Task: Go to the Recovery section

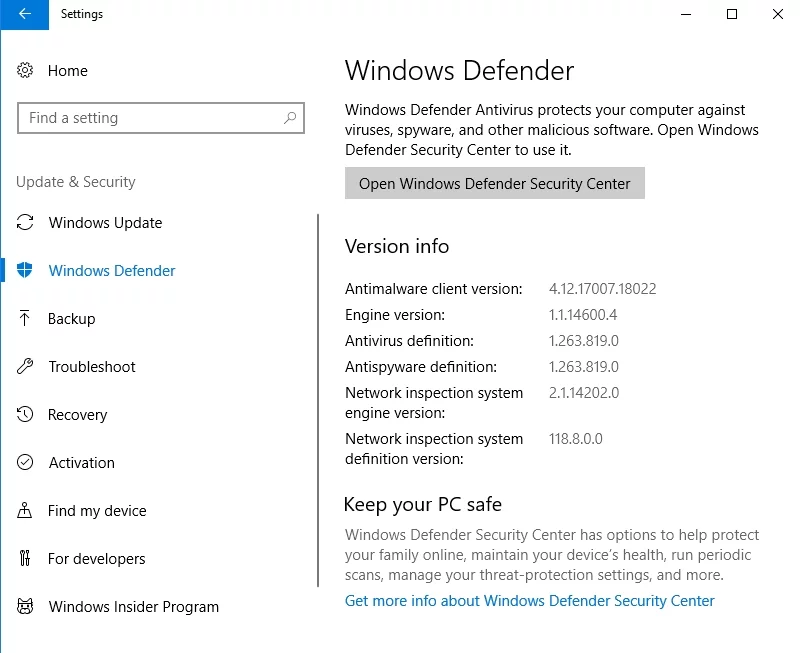Action: point(77,415)
